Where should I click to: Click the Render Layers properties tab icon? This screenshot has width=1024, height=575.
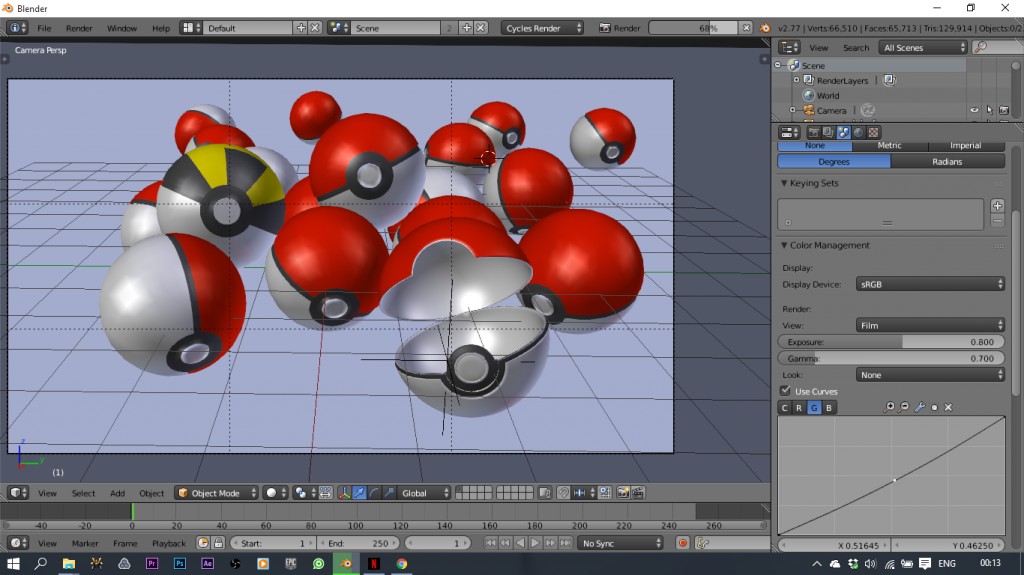(x=829, y=132)
